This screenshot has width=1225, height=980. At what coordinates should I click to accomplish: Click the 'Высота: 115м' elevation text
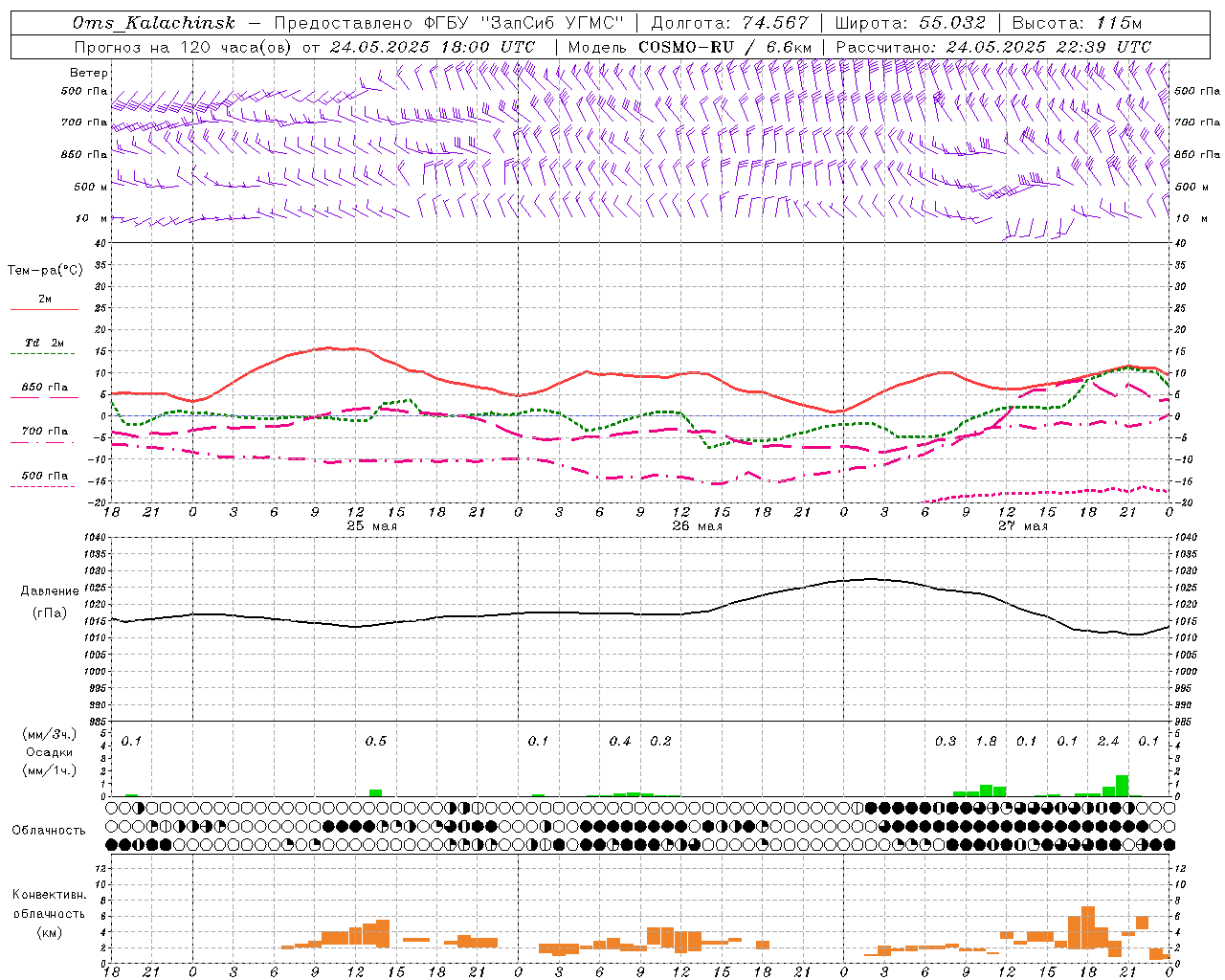(x=1077, y=23)
